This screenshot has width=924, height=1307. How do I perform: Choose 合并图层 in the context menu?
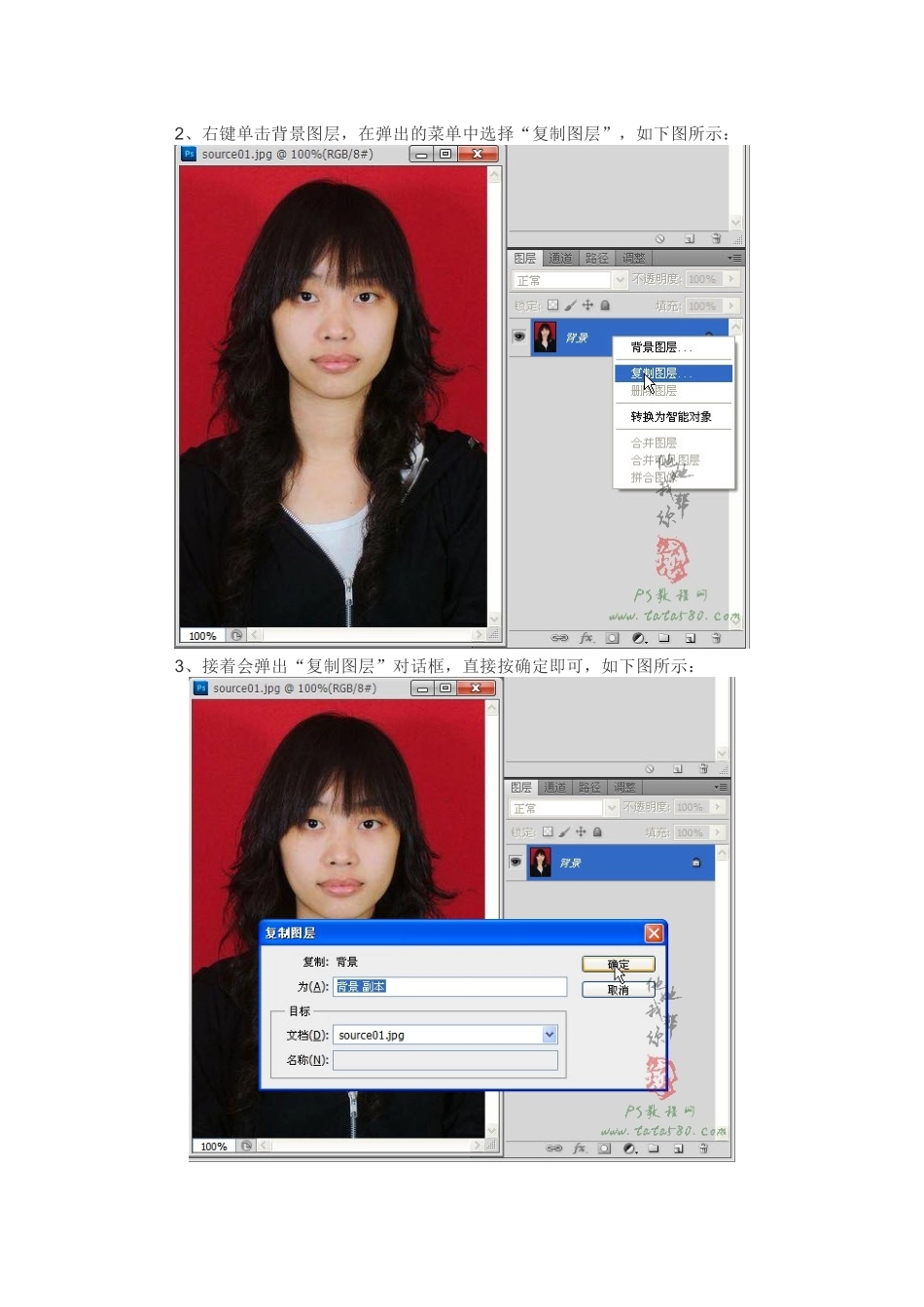pyautogui.click(x=672, y=443)
